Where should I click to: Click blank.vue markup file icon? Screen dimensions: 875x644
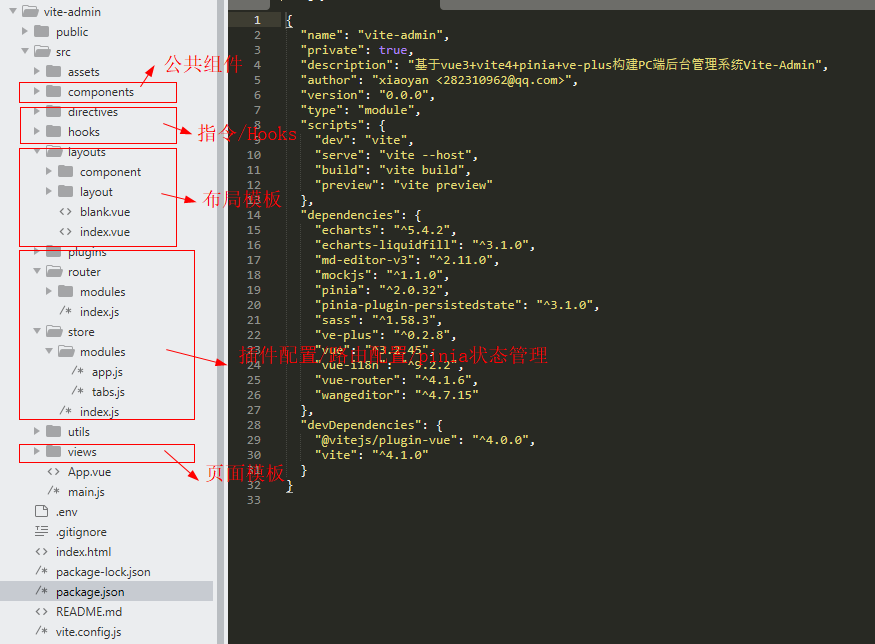[x=65, y=212]
